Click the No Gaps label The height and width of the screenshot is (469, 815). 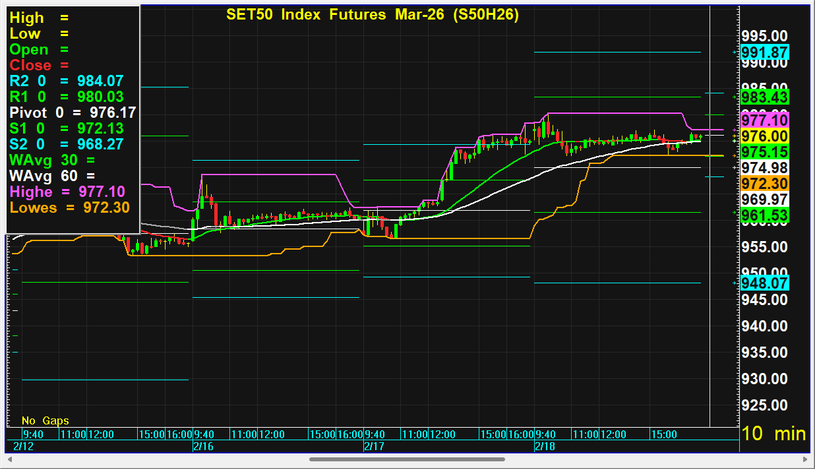tap(45, 420)
